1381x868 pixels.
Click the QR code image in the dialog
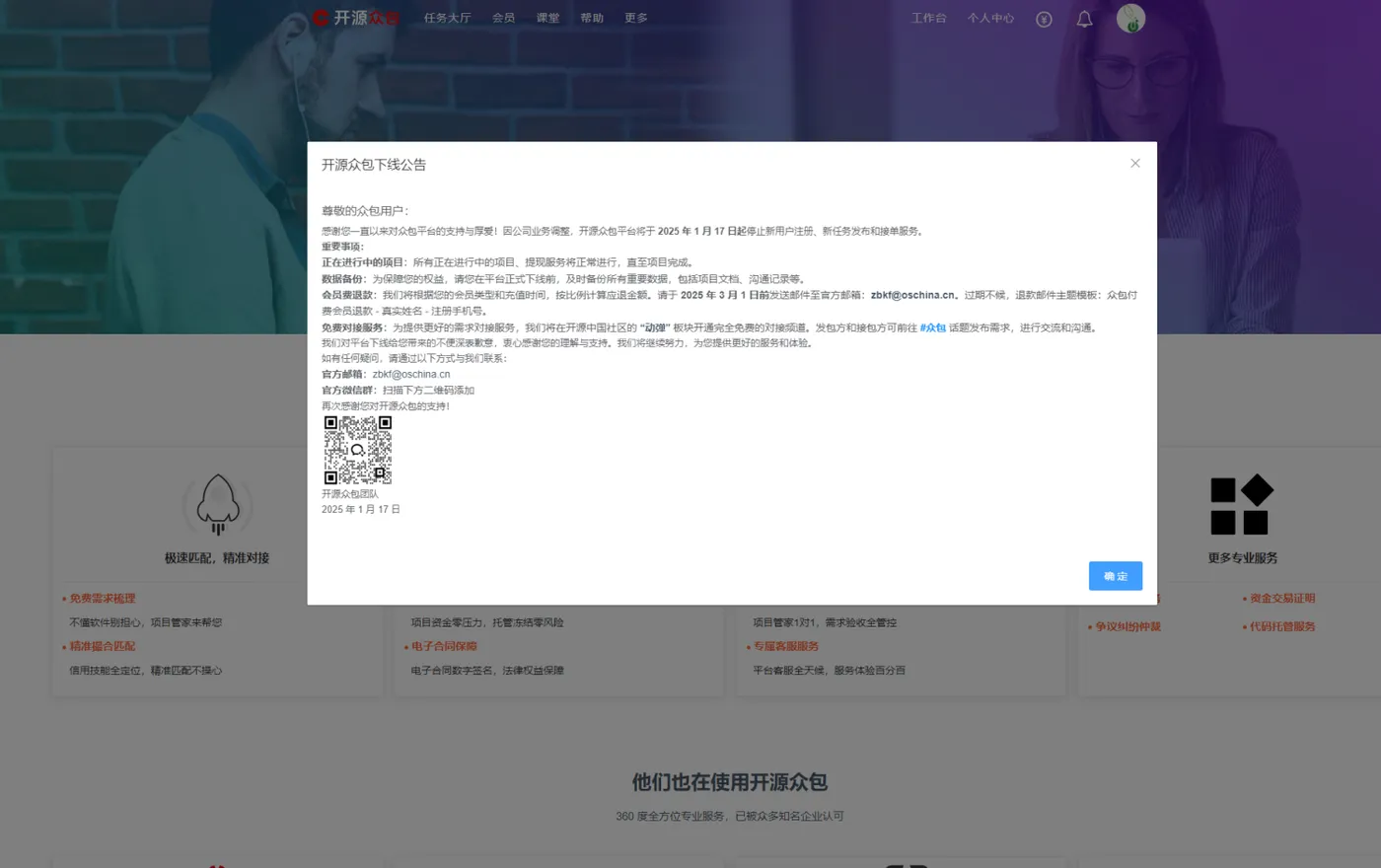pos(358,450)
